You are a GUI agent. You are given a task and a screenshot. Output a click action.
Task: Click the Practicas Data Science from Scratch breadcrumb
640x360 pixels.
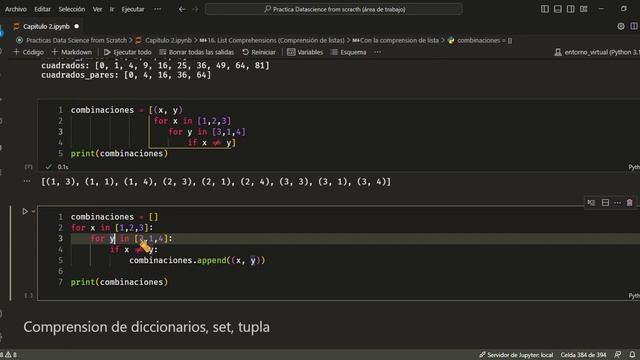(x=76, y=40)
